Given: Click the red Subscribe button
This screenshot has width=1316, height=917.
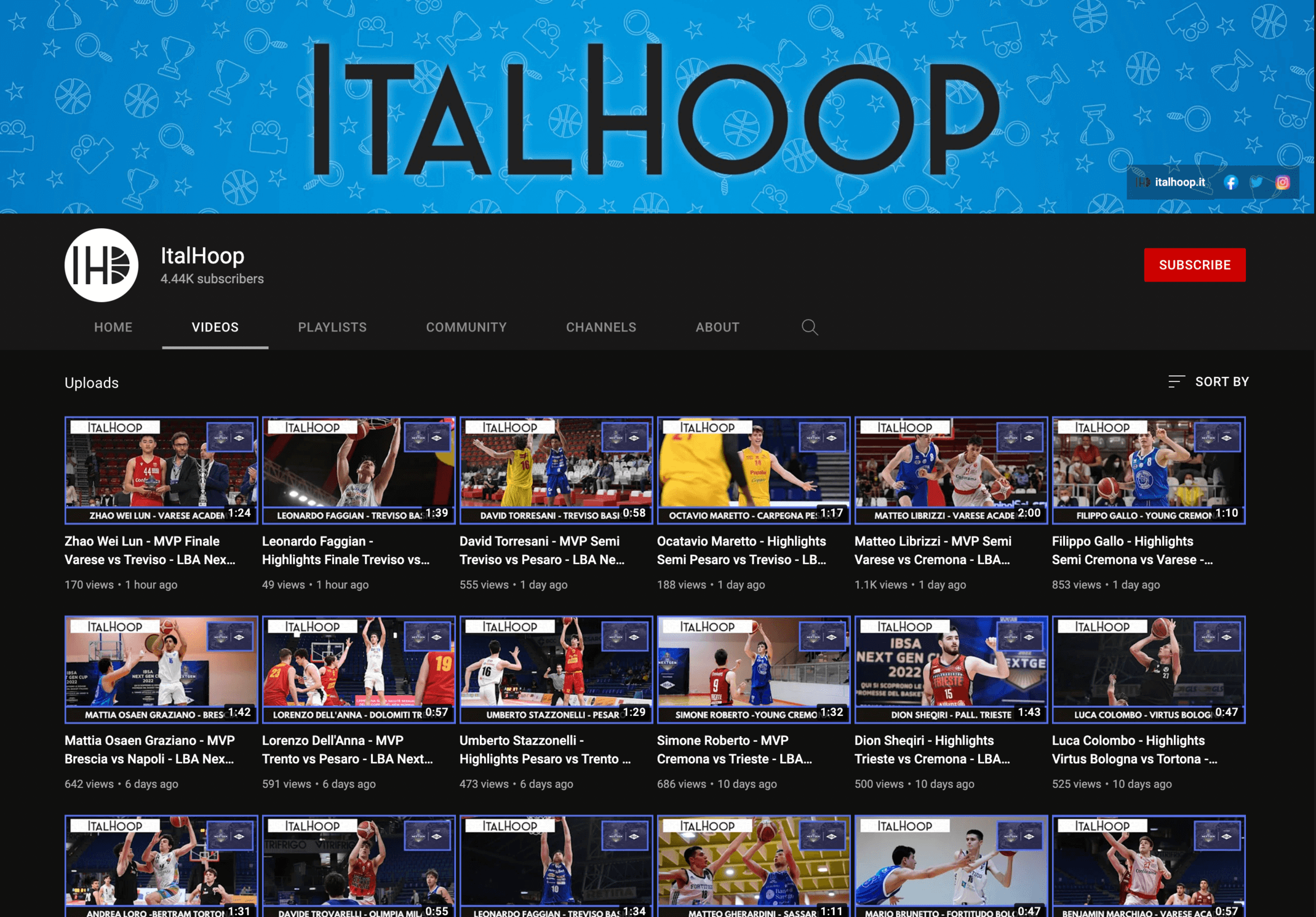Looking at the screenshot, I should tap(1195, 265).
